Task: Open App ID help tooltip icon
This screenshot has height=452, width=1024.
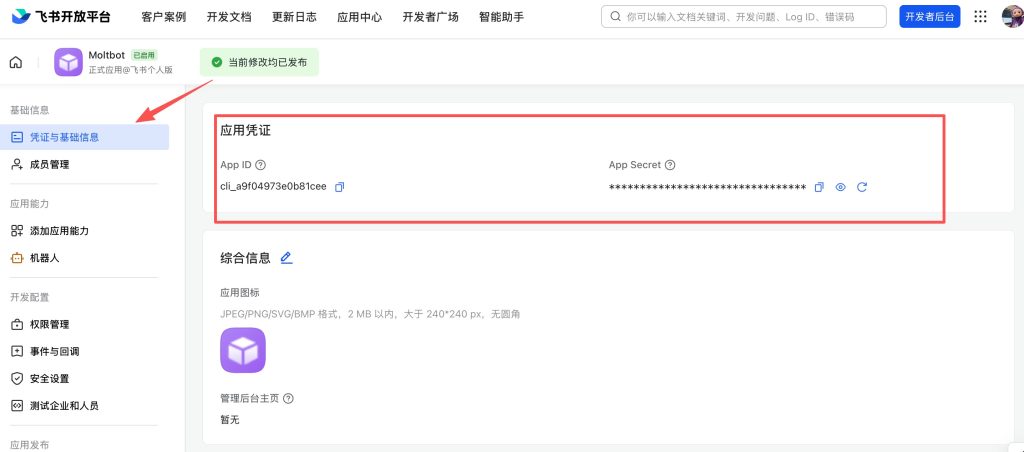Action: pos(261,165)
